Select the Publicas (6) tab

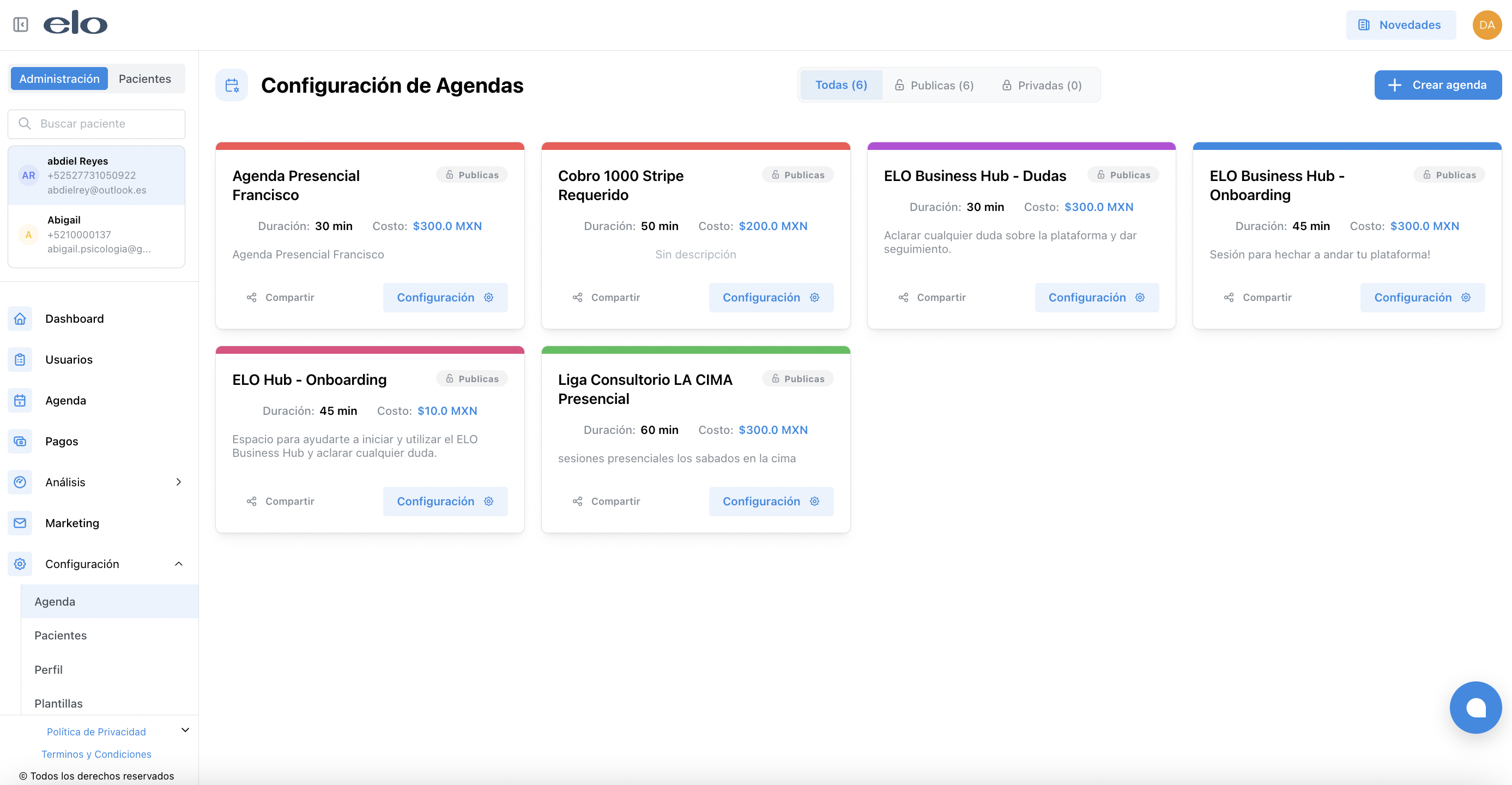point(934,85)
